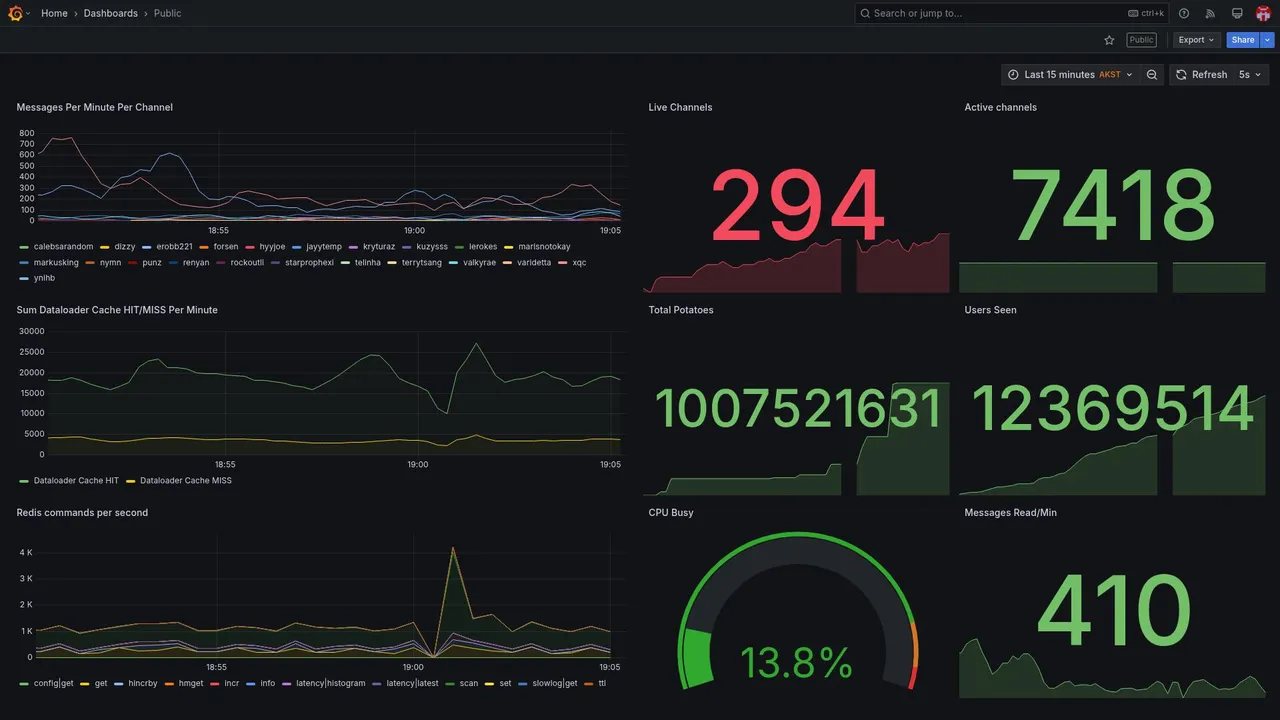
Task: Click the forsen orange legend color swatch
Action: (204, 247)
